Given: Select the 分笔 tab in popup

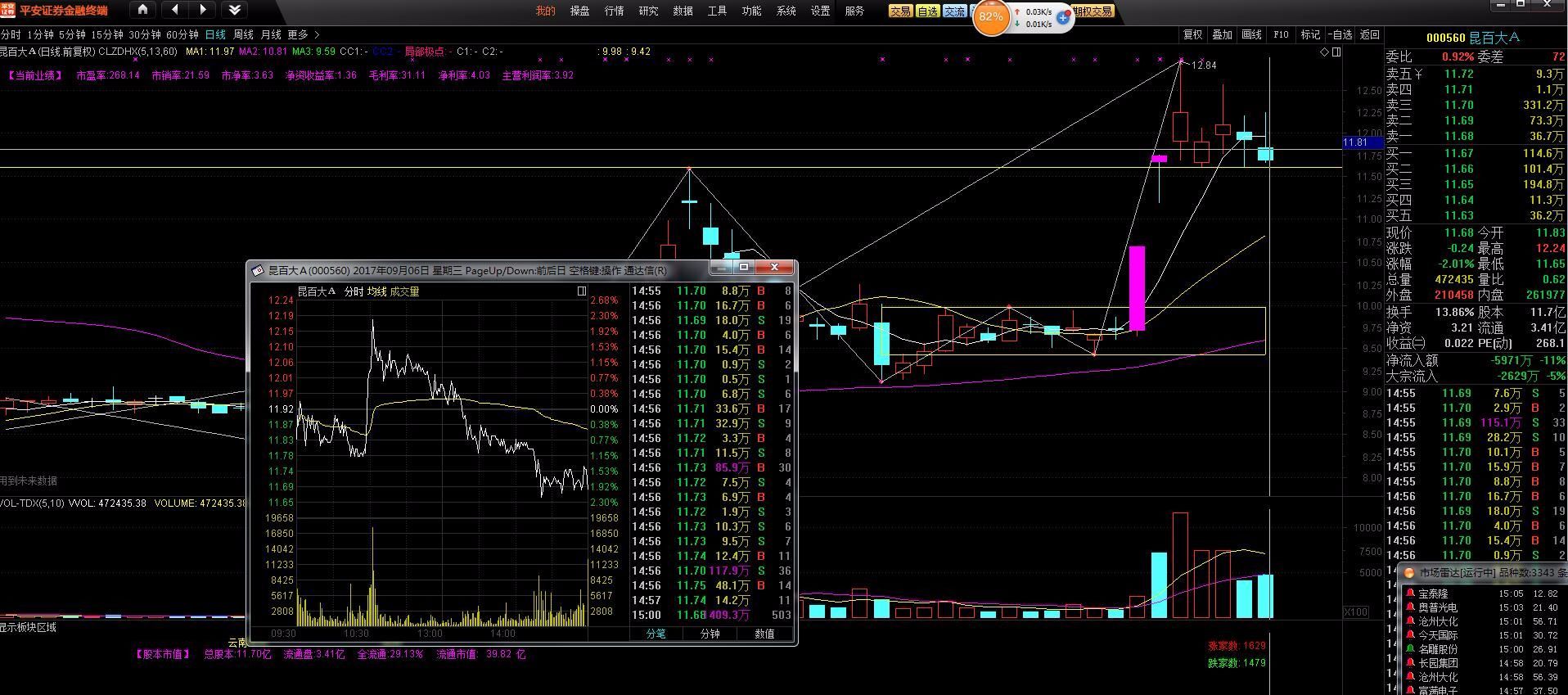Looking at the screenshot, I should click(656, 634).
